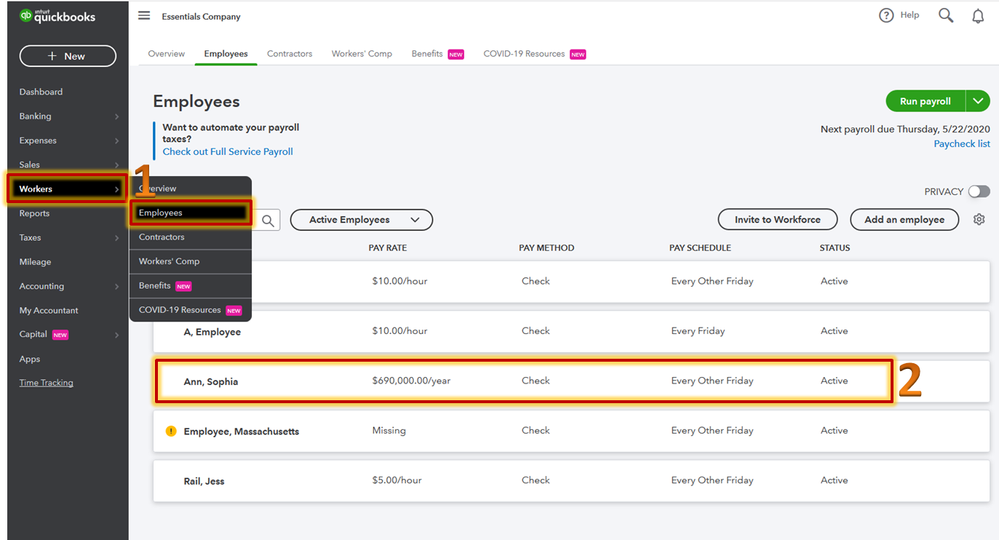The width and height of the screenshot is (999, 540).
Task: Open the A, Employee row
Action: [571, 331]
